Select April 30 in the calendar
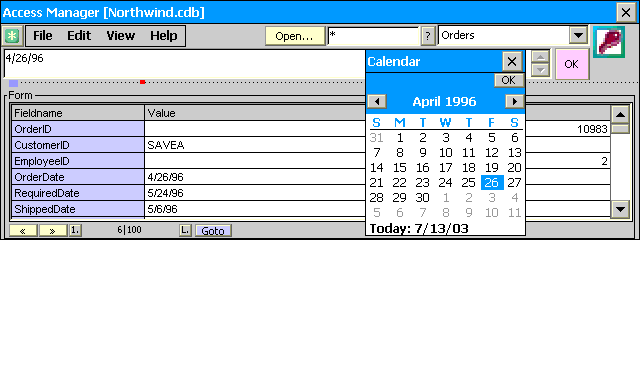640x365 pixels. (x=422, y=198)
